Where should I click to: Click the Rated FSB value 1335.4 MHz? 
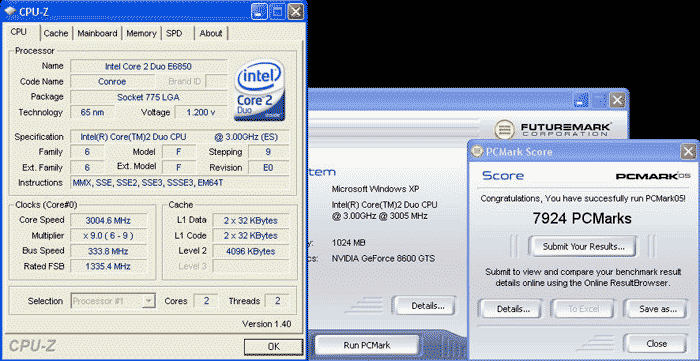click(x=108, y=266)
